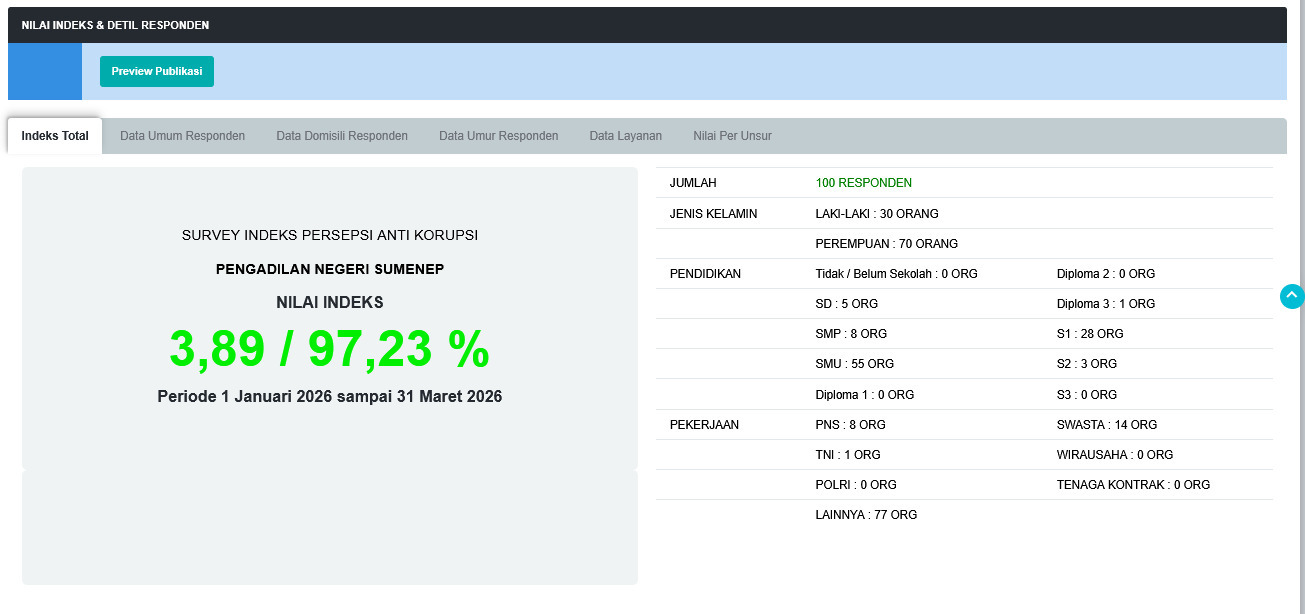Select the PEREMPUAN : 70 ORANG cell

(884, 243)
